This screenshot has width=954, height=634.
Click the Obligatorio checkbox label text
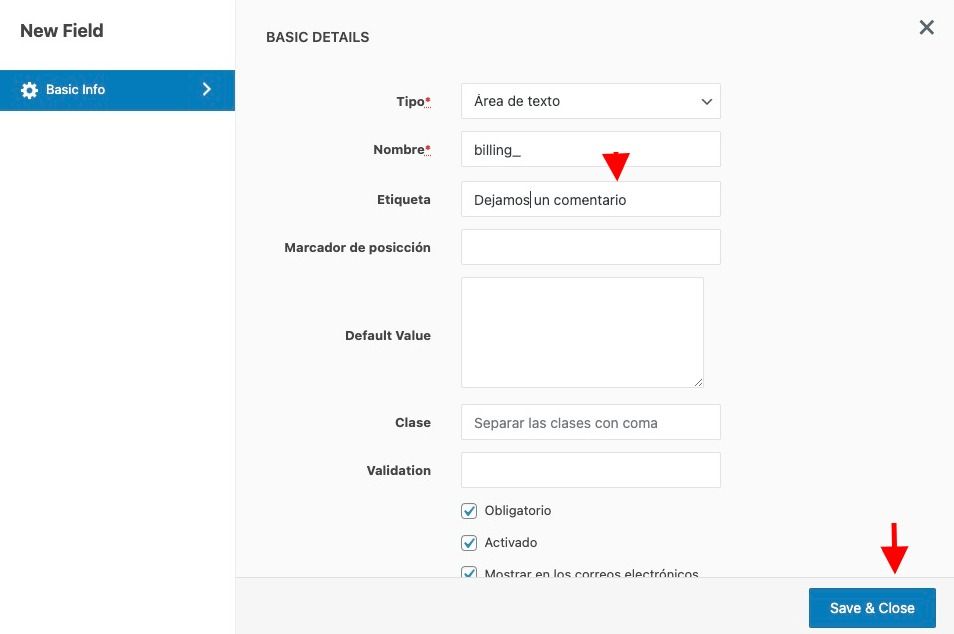coord(518,510)
